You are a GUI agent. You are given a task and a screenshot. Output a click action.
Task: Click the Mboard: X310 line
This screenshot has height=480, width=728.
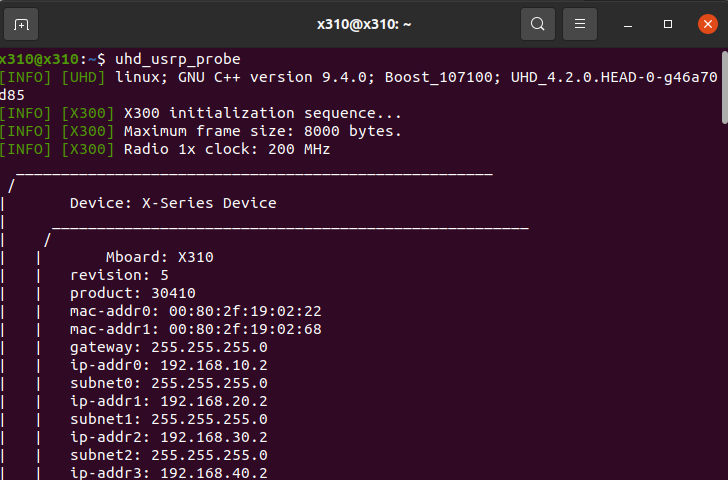click(x=160, y=257)
